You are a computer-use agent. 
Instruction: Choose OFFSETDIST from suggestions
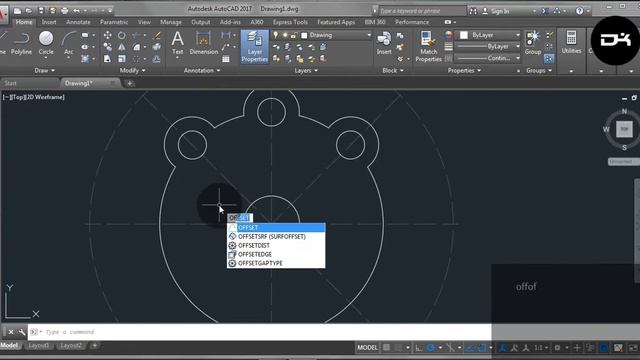coord(276,245)
